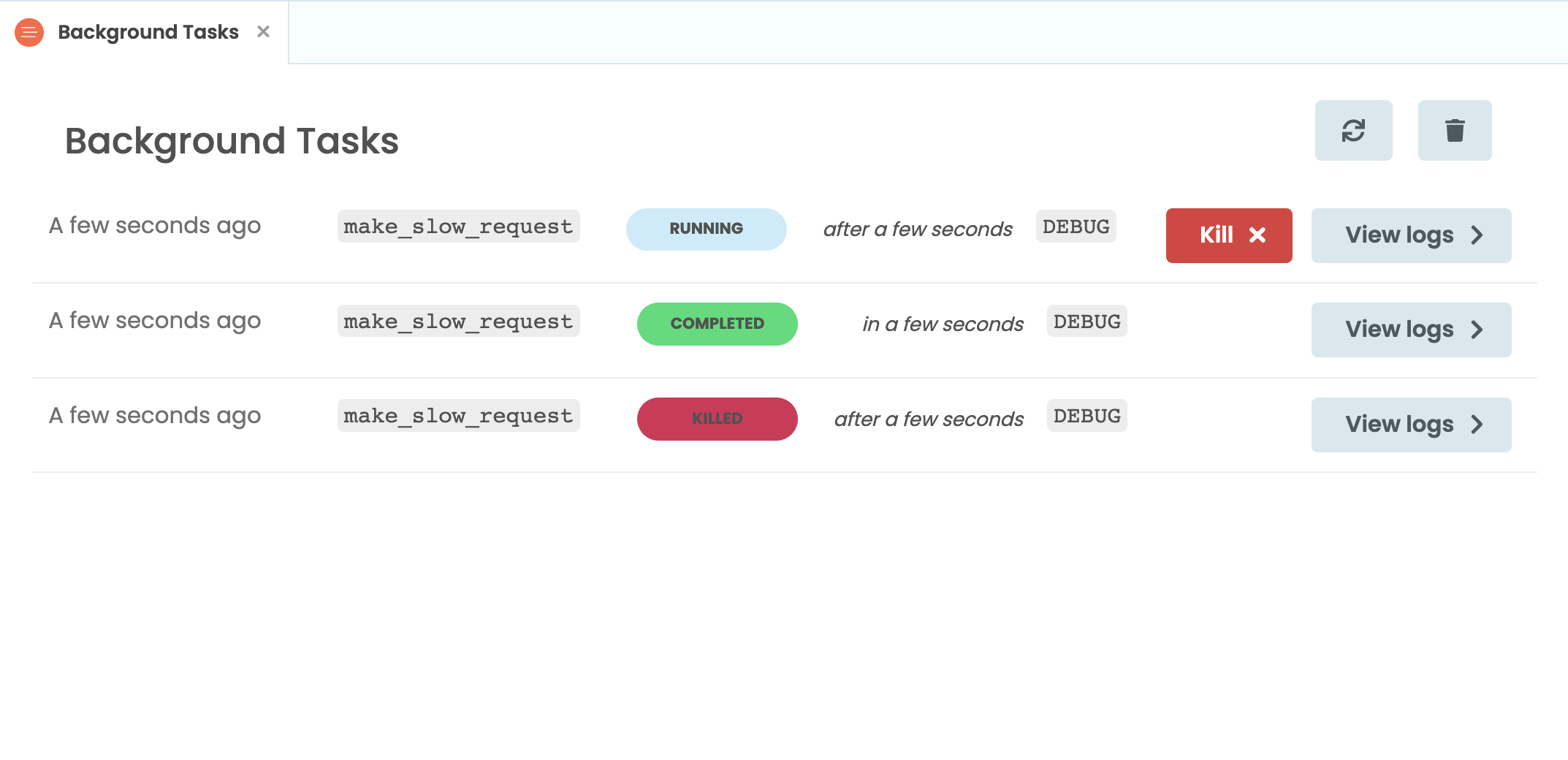
Task: Click the refresh tasks icon button
Action: tap(1353, 131)
